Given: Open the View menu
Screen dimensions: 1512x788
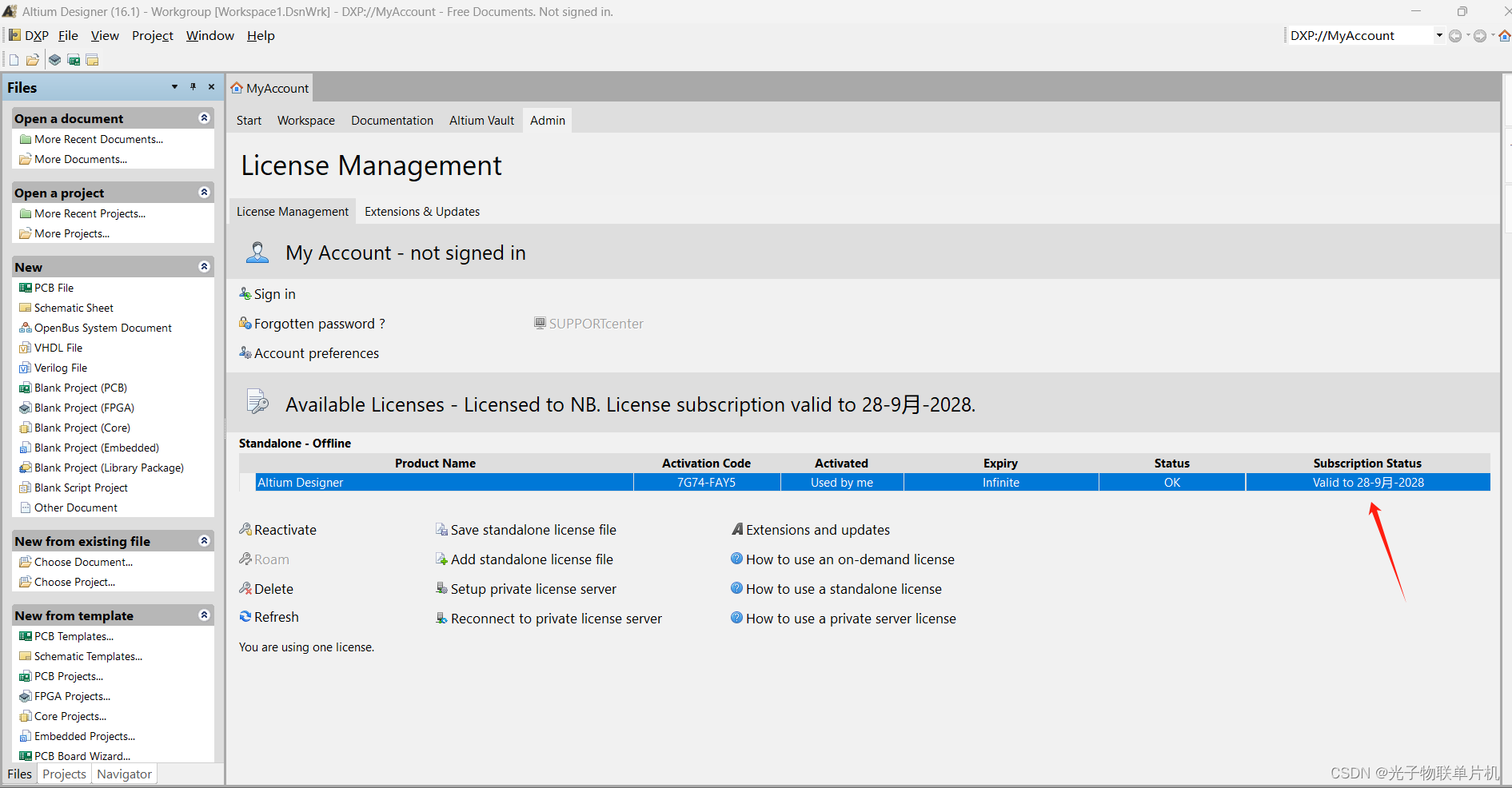Looking at the screenshot, I should pos(105,35).
